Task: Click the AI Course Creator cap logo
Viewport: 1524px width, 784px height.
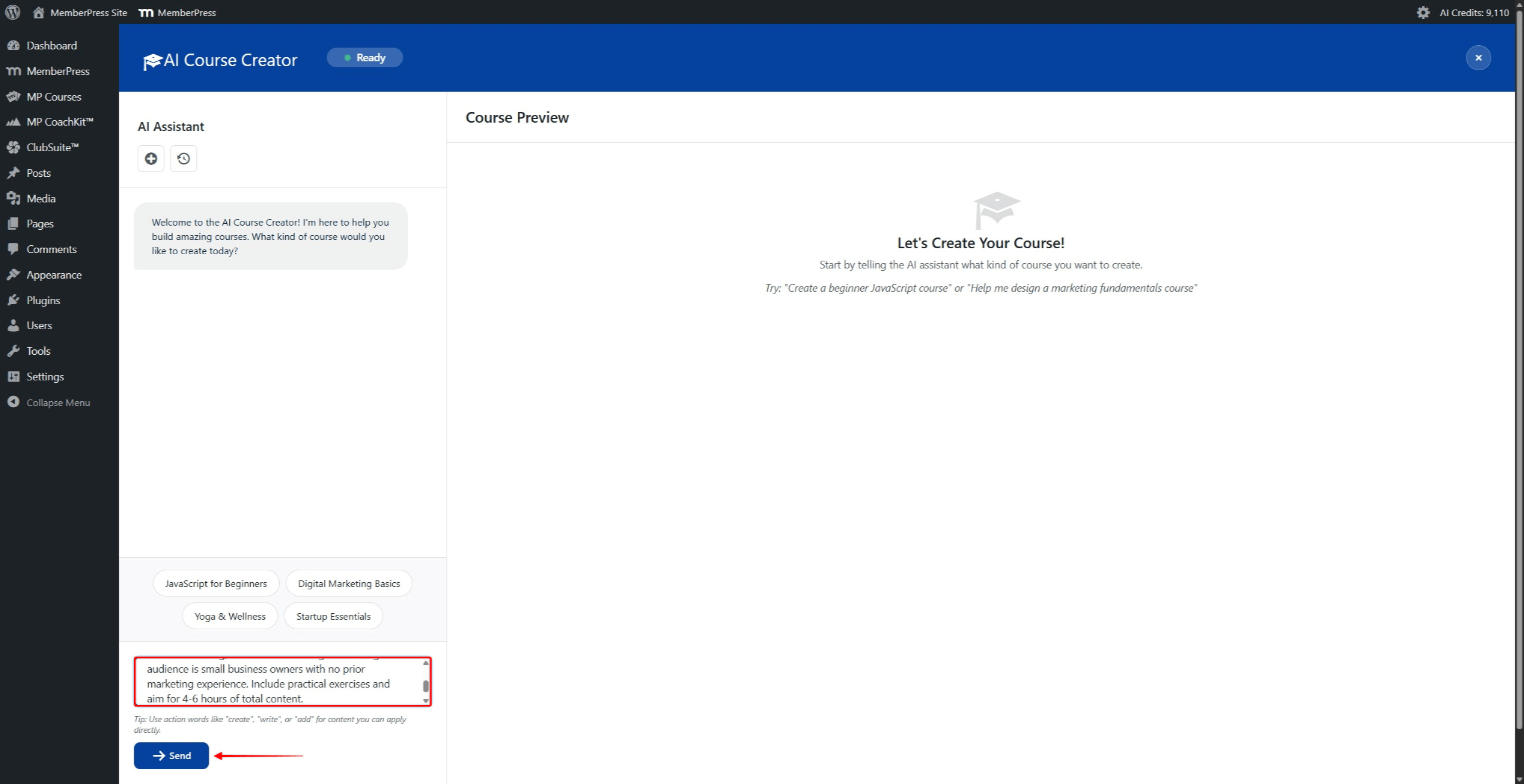Action: pyautogui.click(x=153, y=59)
